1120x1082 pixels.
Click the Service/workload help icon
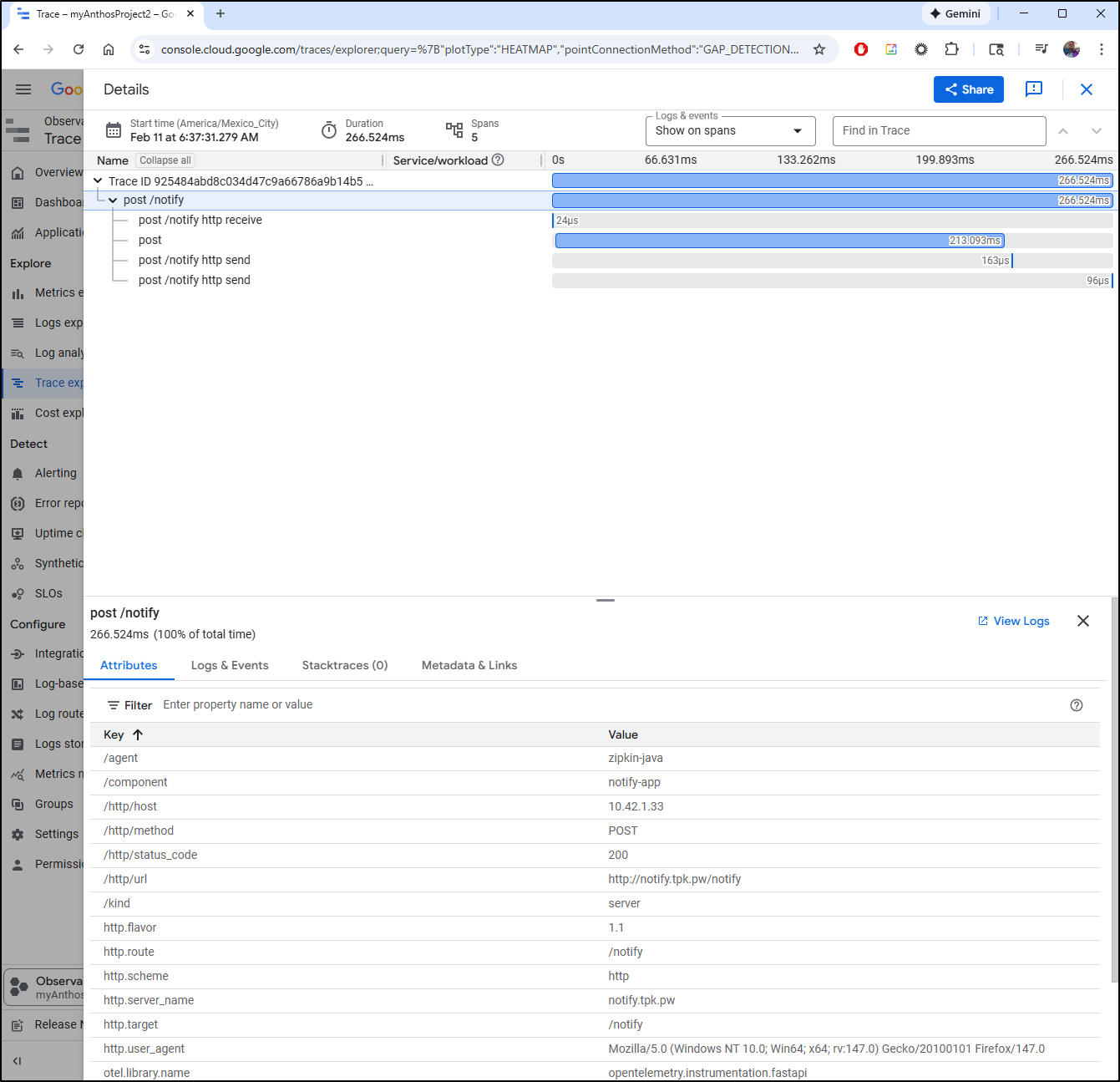pos(498,160)
